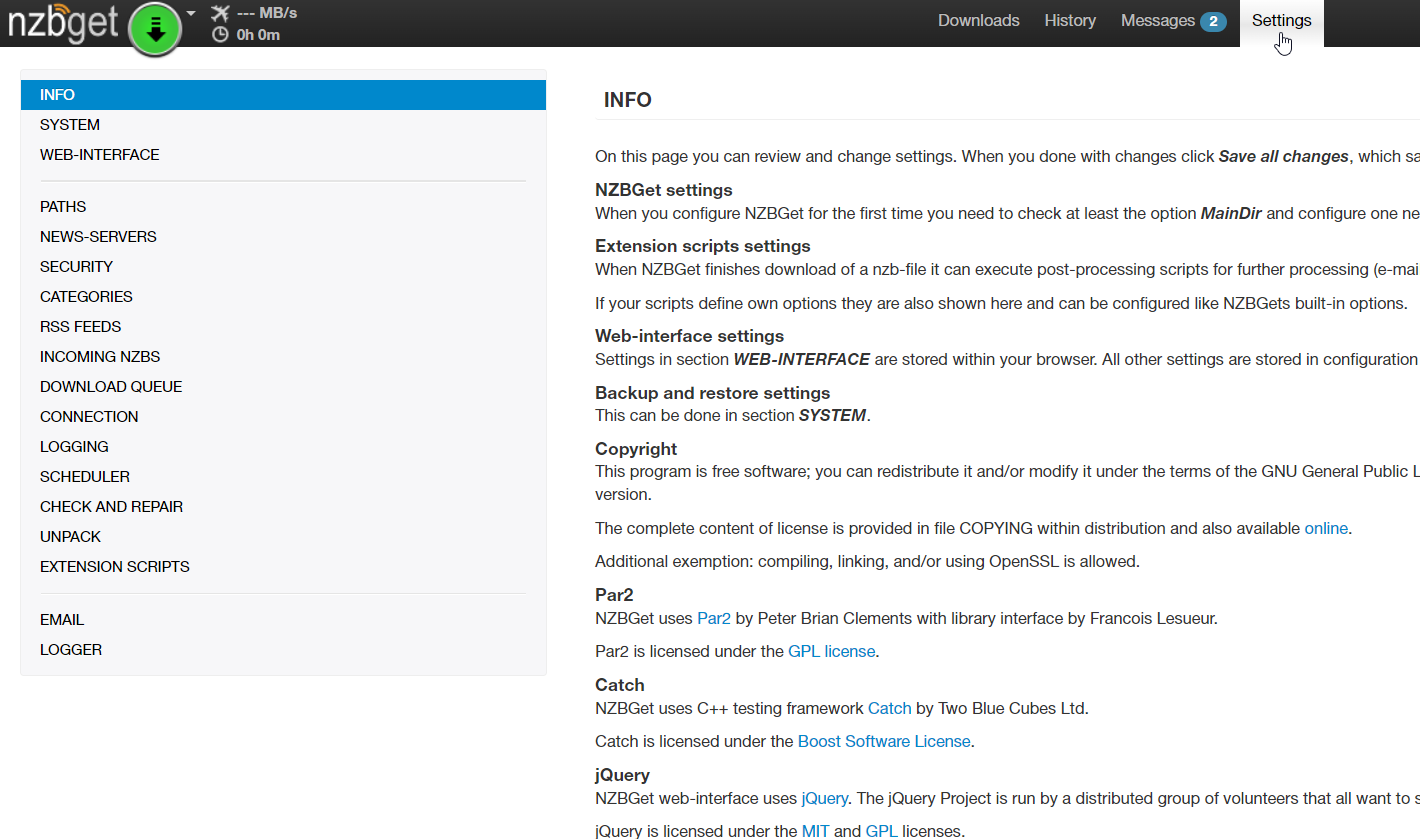Click the bold 'MainDir' option name
The width and height of the screenshot is (1420, 839).
coord(1232,213)
